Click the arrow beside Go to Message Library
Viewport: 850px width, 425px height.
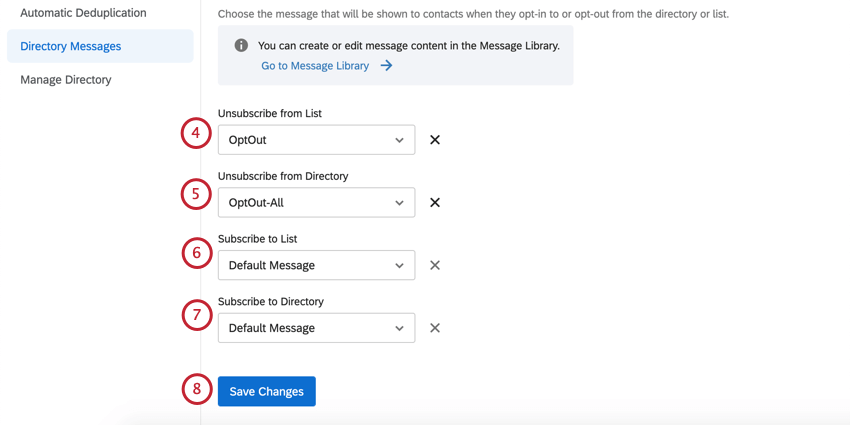pos(386,66)
